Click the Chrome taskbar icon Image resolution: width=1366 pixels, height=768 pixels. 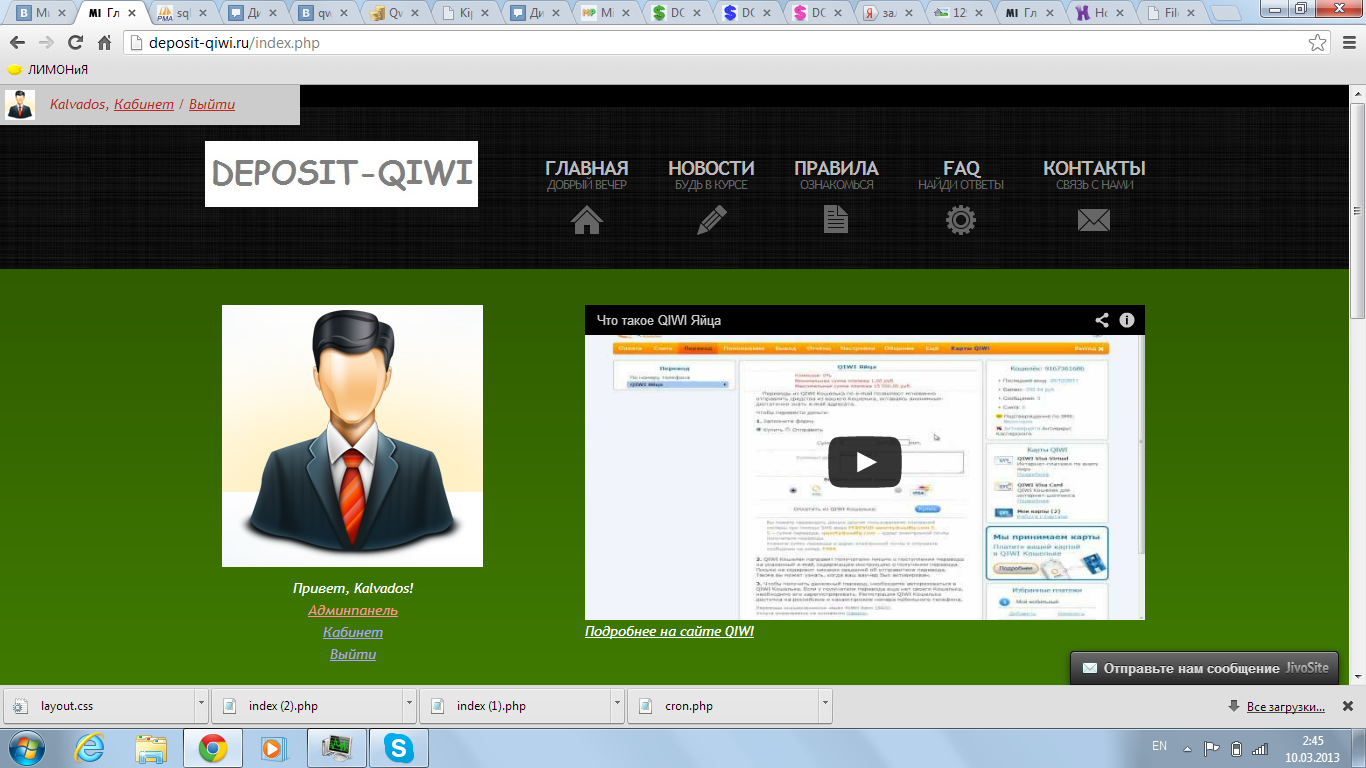212,748
